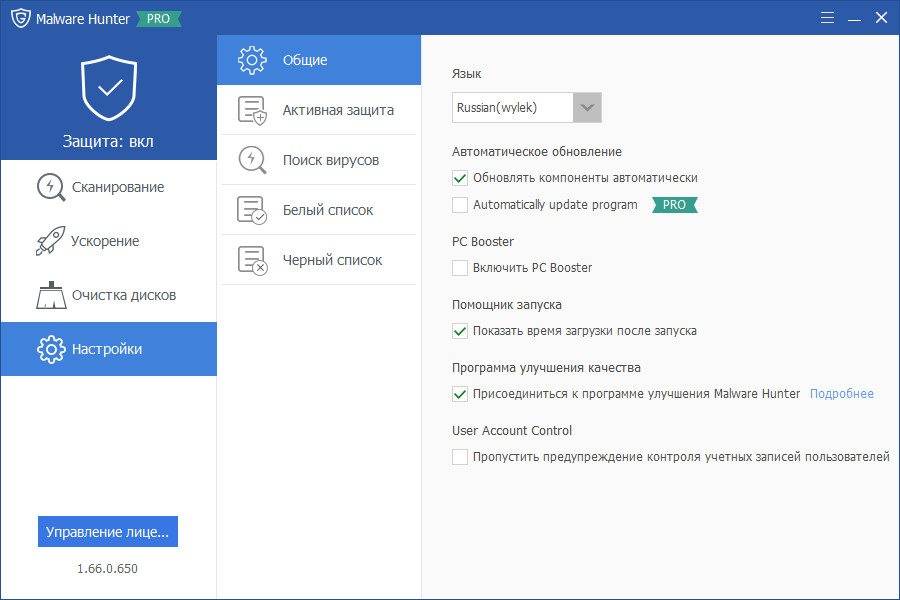Click the Автоматическое обновление heading
Image resolution: width=900 pixels, height=600 pixels.
537,152
